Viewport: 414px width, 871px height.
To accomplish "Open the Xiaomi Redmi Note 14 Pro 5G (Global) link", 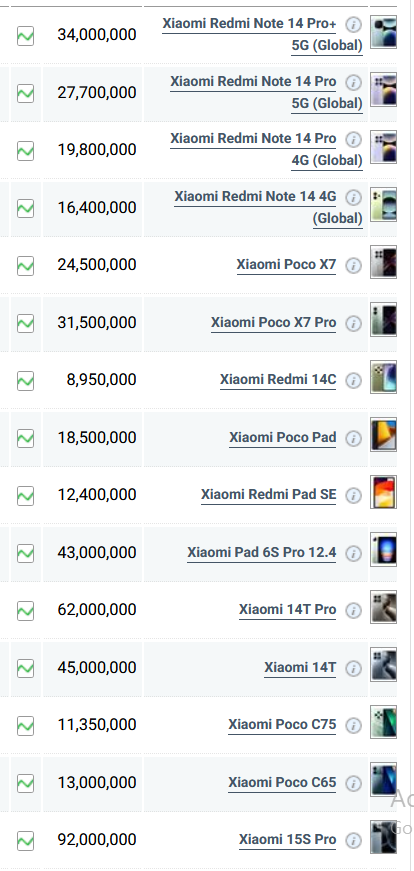I will click(267, 92).
